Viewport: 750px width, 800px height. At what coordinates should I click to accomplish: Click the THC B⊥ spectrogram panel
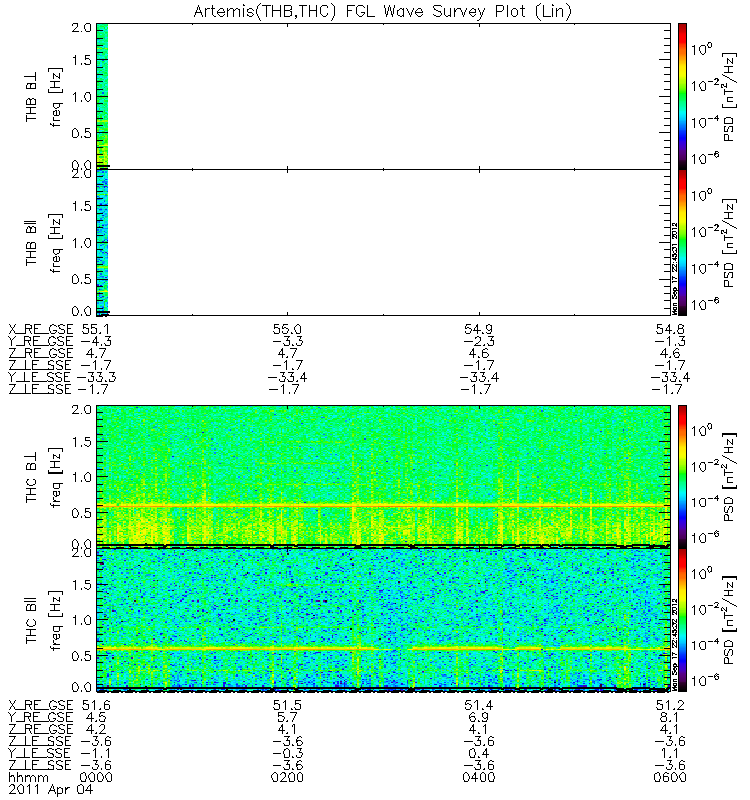click(x=383, y=476)
